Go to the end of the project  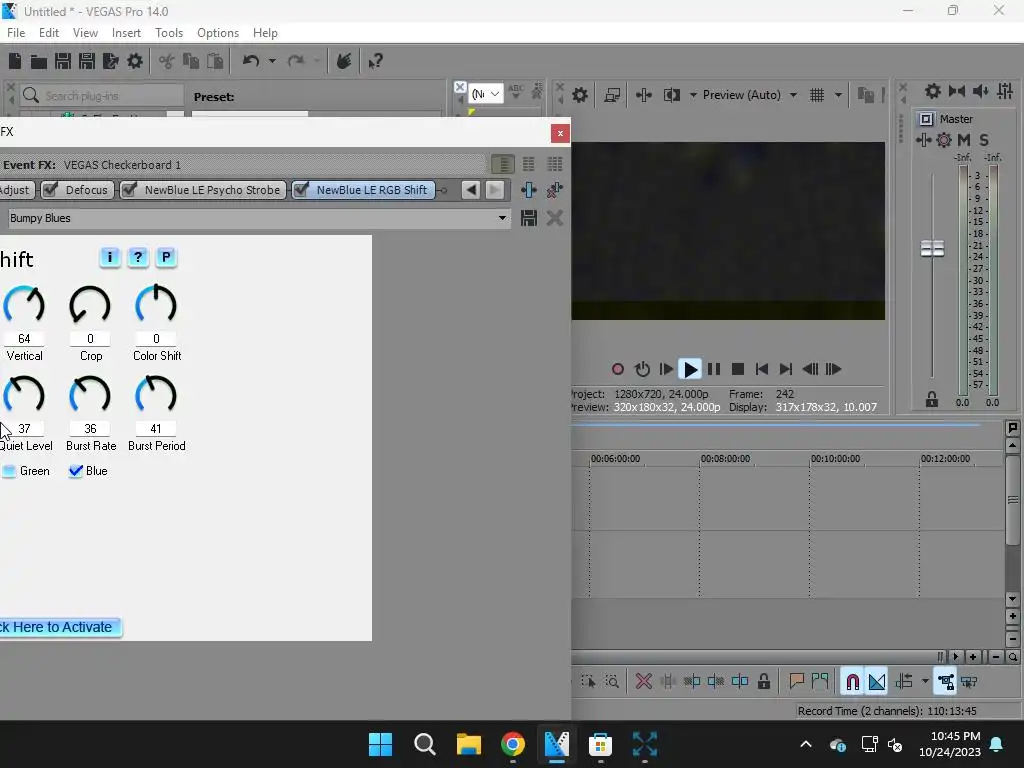point(786,369)
